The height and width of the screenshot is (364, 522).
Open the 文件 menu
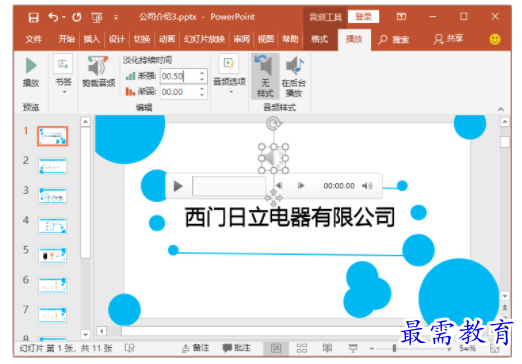tap(34, 39)
